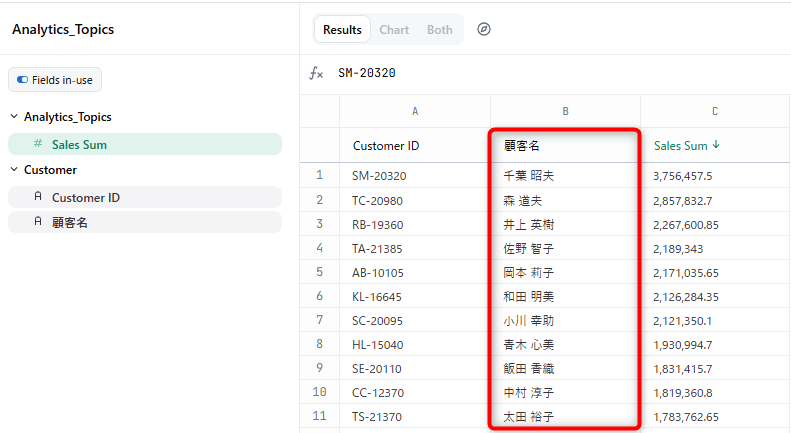This screenshot has width=791, height=433.
Task: Select cell KL-16645
Action: 415,296
